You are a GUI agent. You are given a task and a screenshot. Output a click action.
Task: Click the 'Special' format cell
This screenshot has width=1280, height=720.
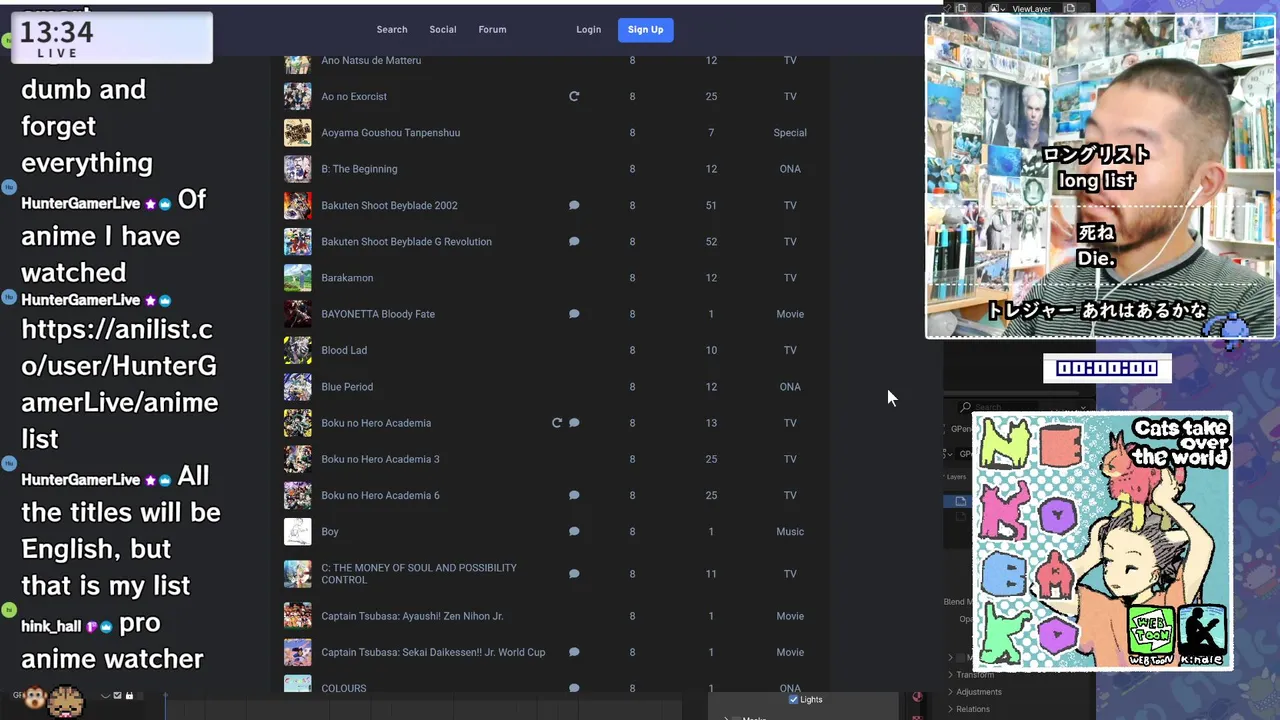tap(790, 133)
